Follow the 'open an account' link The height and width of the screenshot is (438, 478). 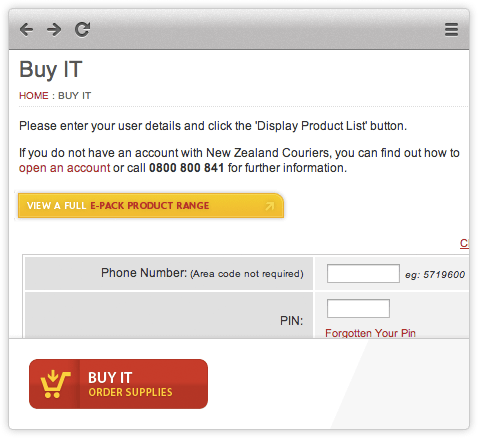click(x=64, y=168)
